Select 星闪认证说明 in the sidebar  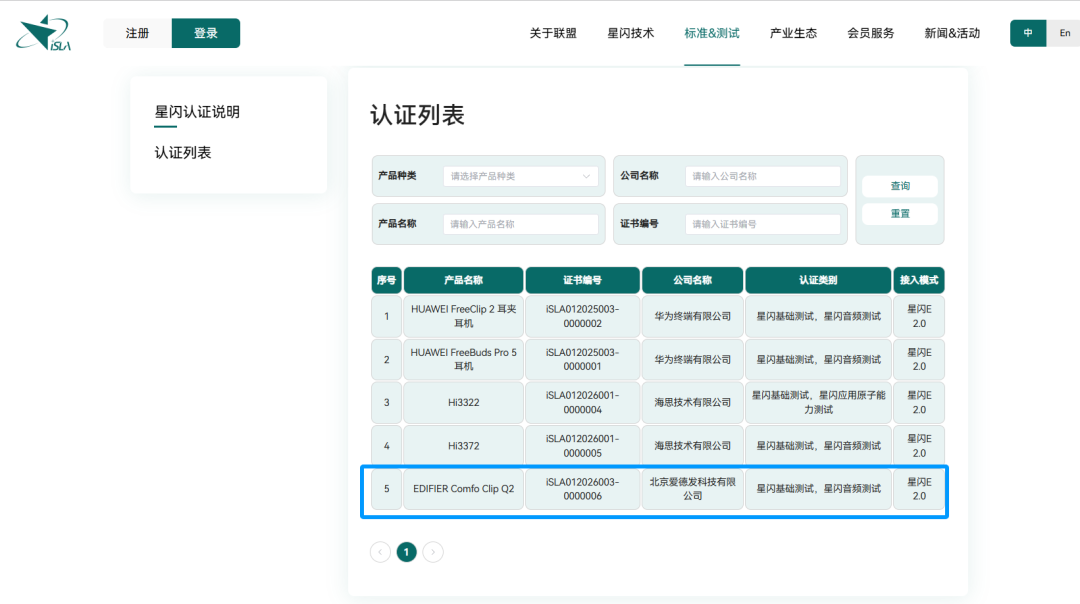pos(197,112)
